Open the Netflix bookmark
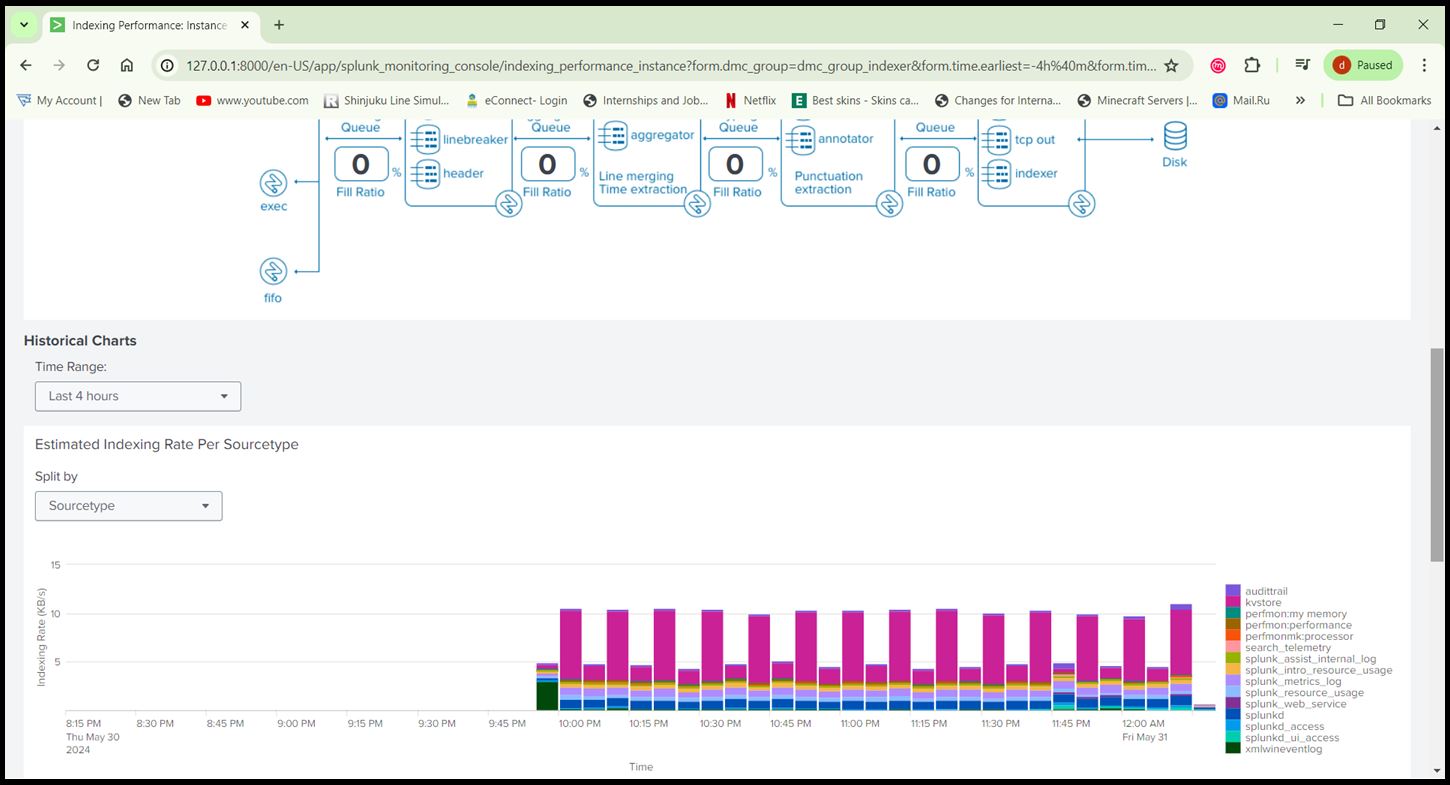This screenshot has width=1450, height=785. click(750, 100)
